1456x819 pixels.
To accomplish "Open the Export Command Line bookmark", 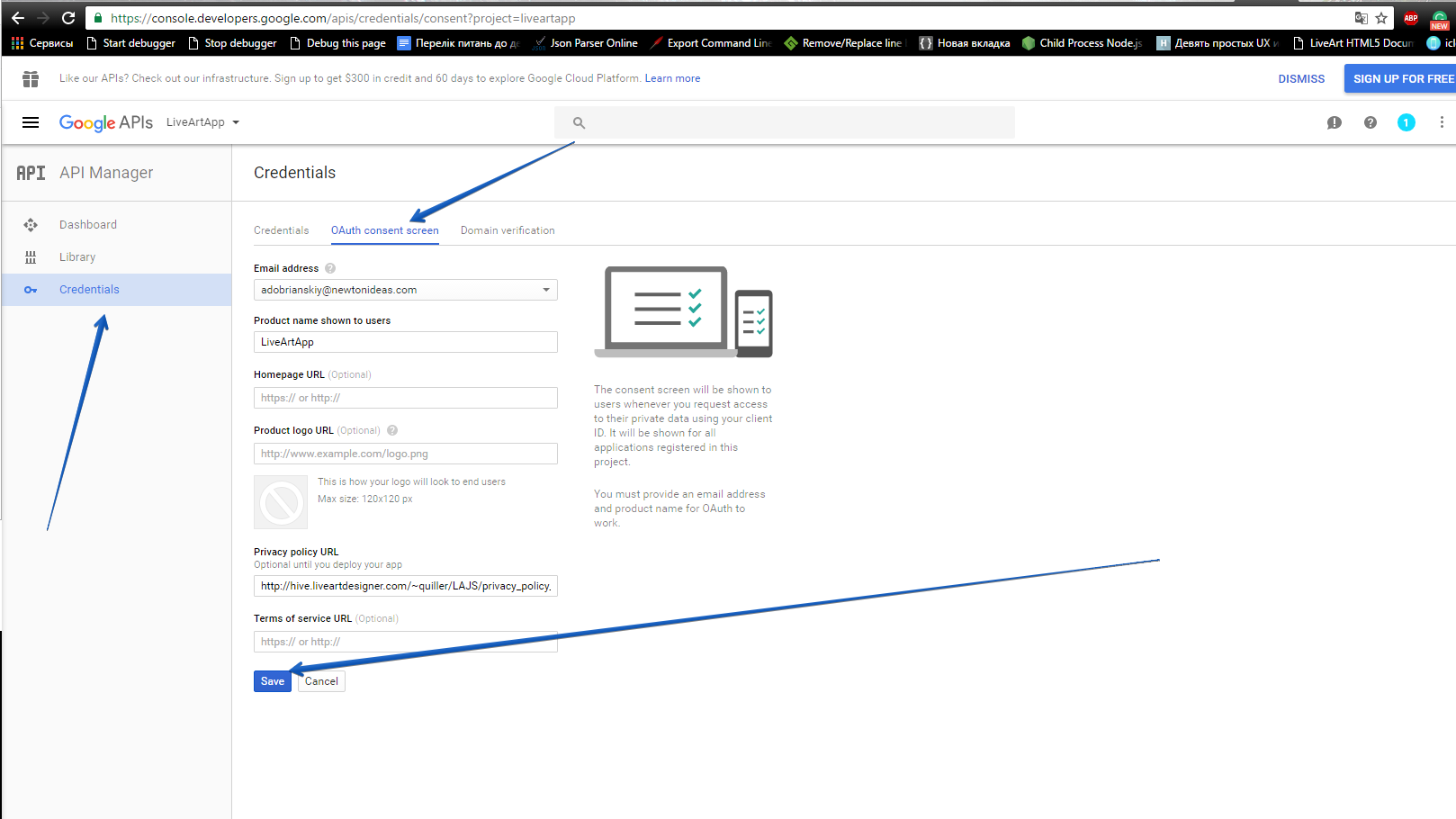I will pyautogui.click(x=711, y=43).
